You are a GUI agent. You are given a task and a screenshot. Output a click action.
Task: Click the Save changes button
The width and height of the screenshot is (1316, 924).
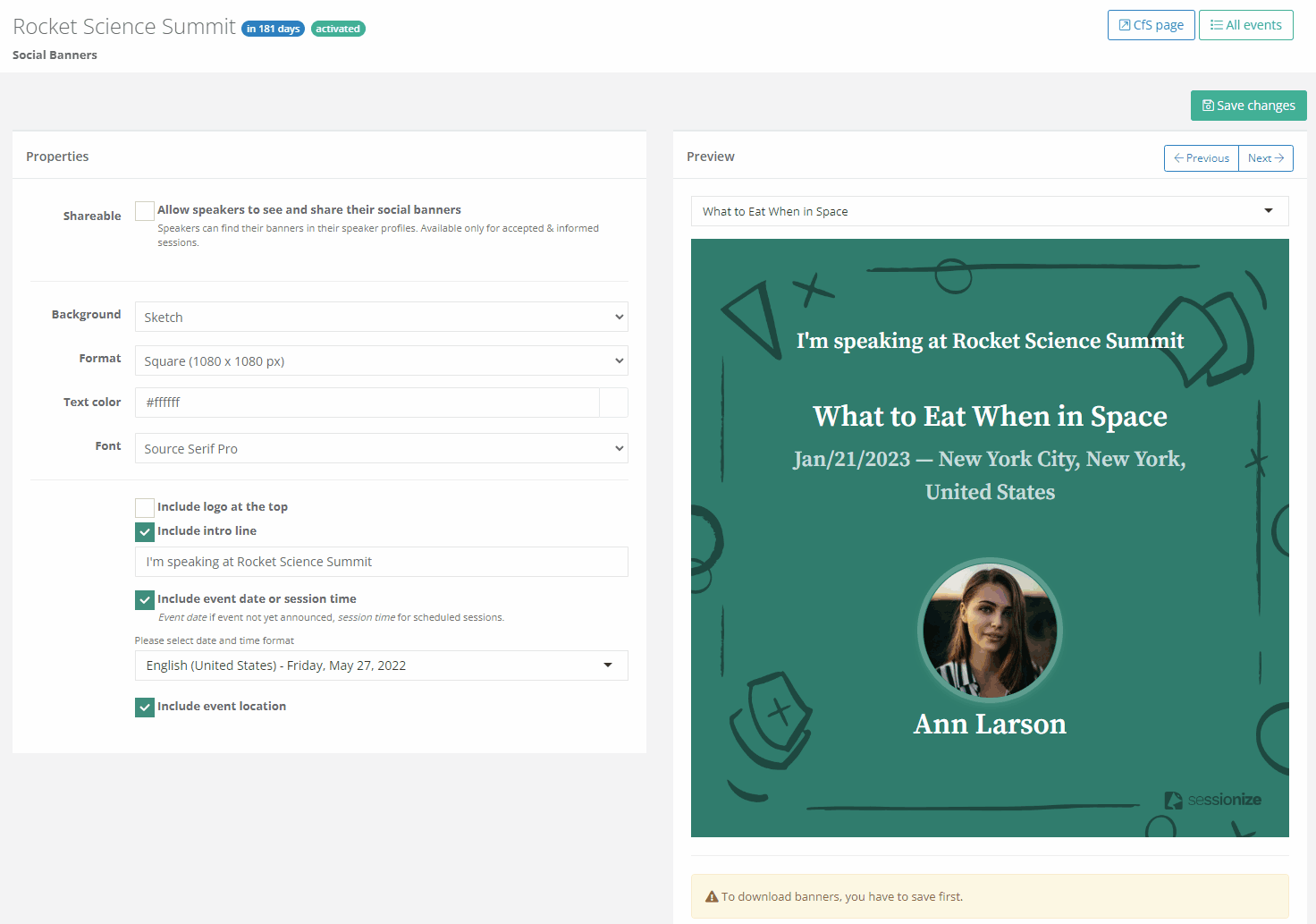(x=1248, y=106)
